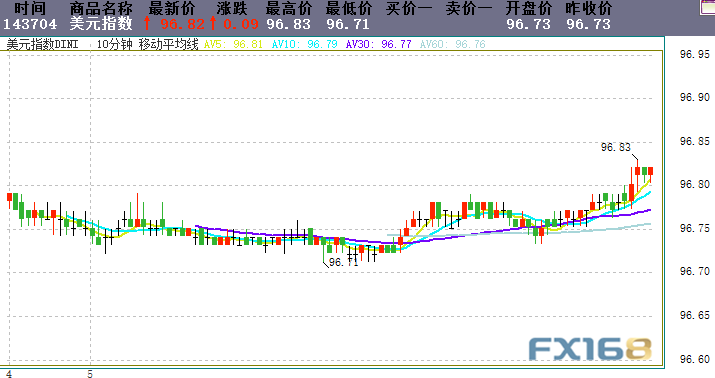Click the 开盘价 column header
Screen dimensions: 715x378
pos(529,8)
